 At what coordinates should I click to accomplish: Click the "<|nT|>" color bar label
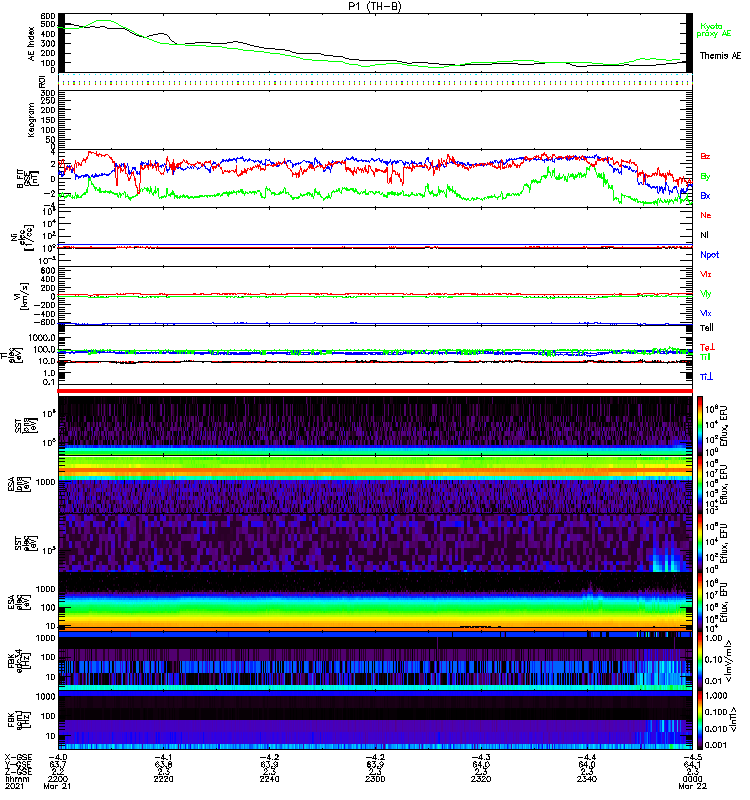(x=732, y=719)
